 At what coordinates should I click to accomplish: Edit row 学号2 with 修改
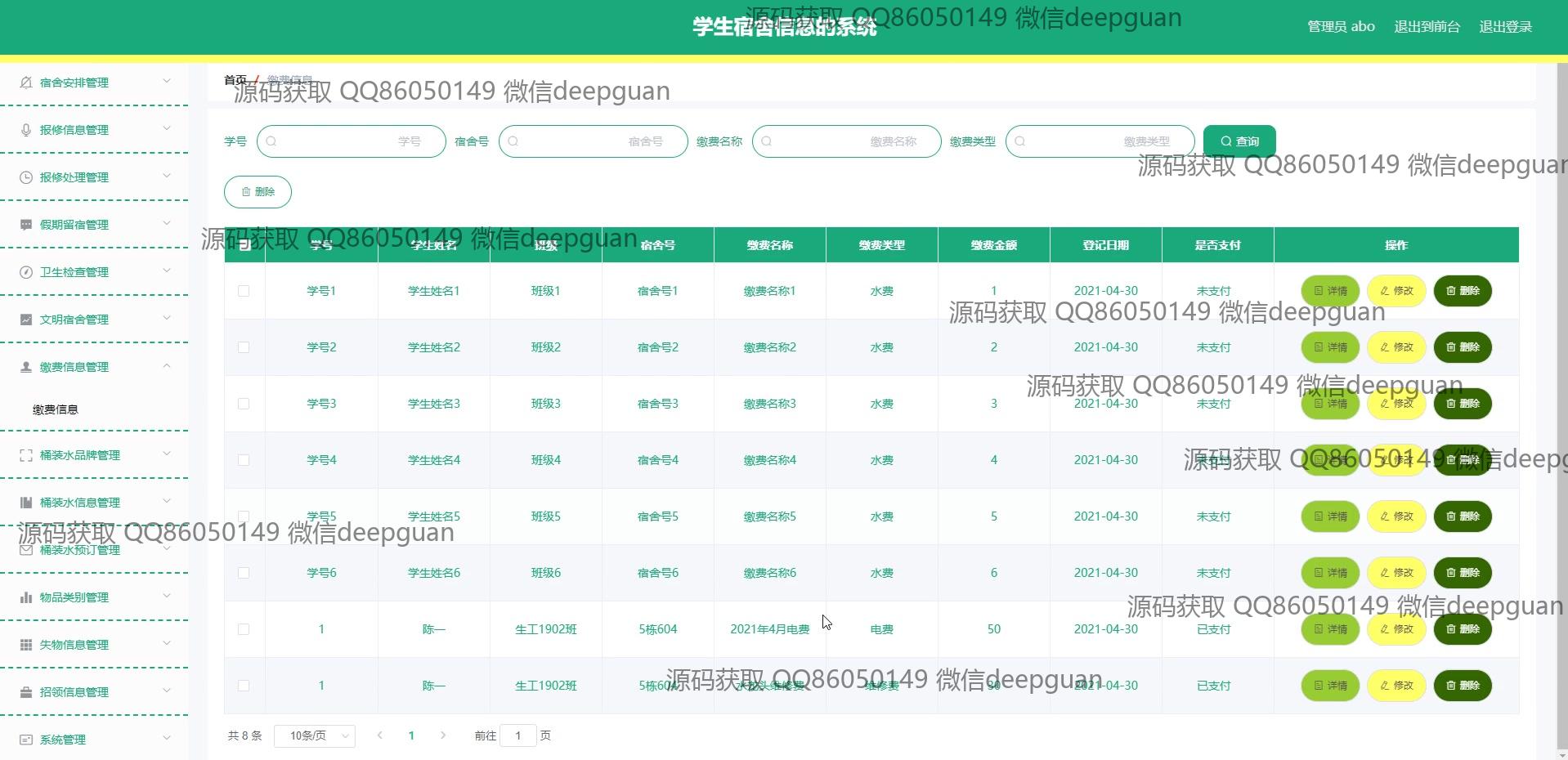pos(1396,347)
